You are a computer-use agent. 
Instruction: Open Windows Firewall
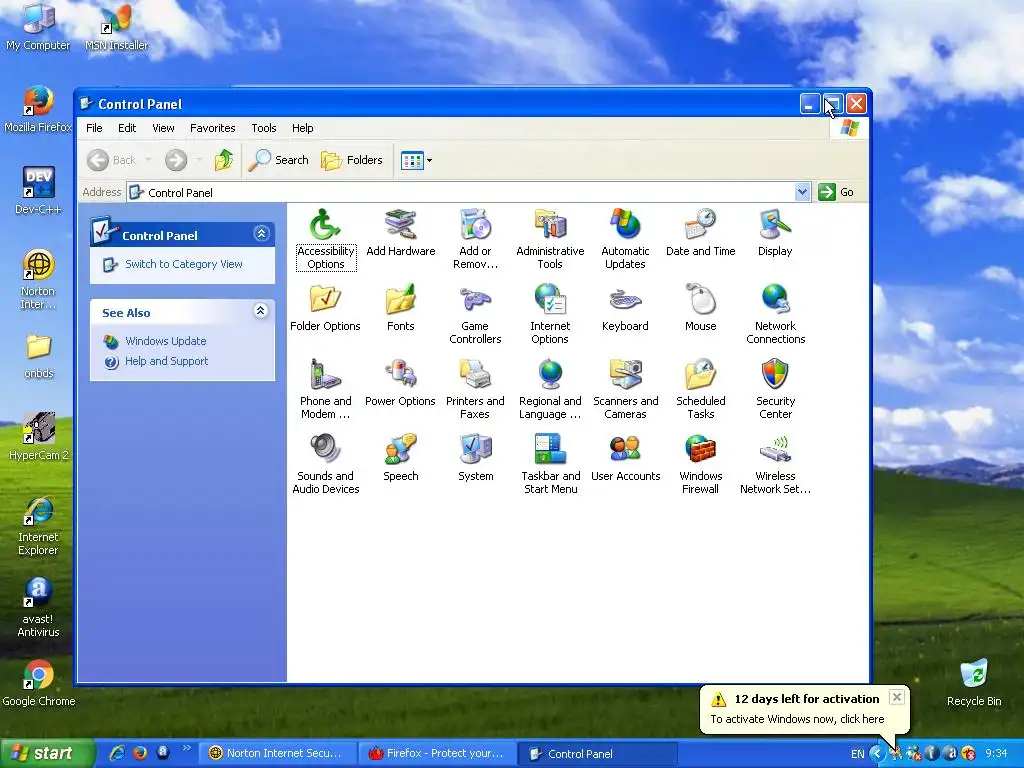pos(700,464)
